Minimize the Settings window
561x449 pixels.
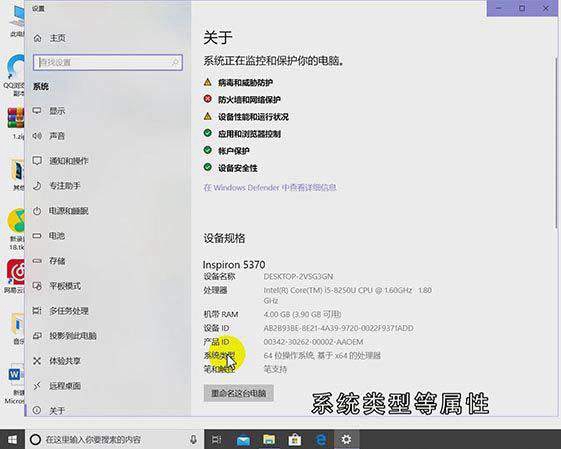(x=499, y=8)
